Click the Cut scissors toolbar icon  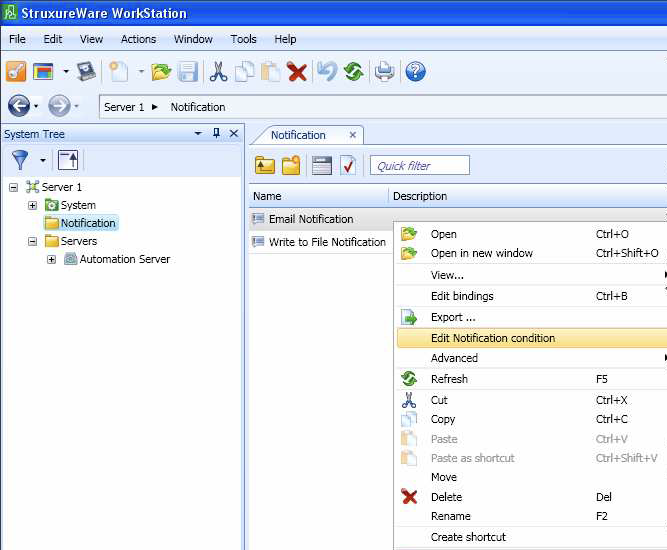click(218, 71)
